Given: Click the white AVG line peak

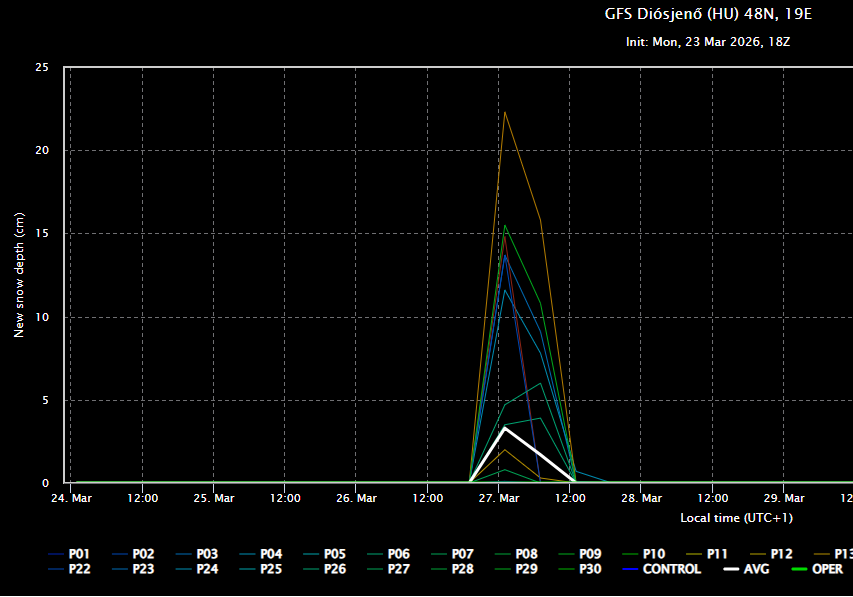Looking at the screenshot, I should [505, 428].
